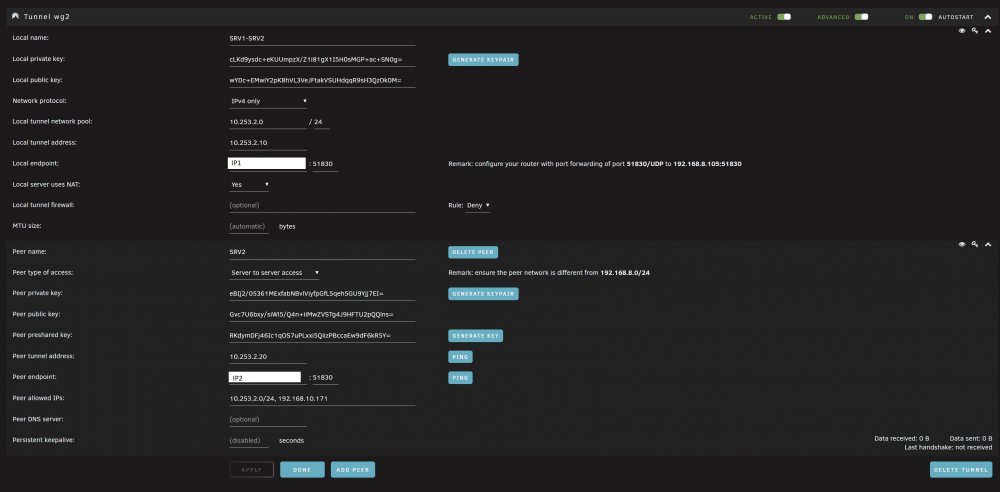Click the Delete Tunnel button
The image size is (1000, 492).
pyautogui.click(x=961, y=470)
